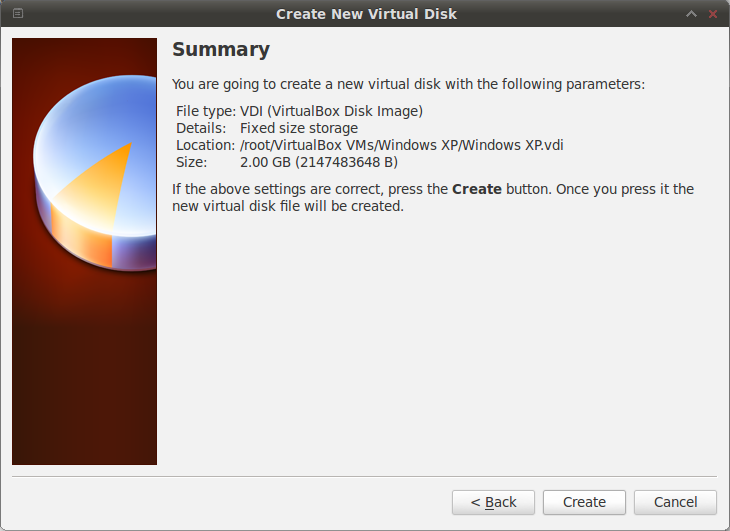
Task: Cancel the virtual disk wizard
Action: 675,502
